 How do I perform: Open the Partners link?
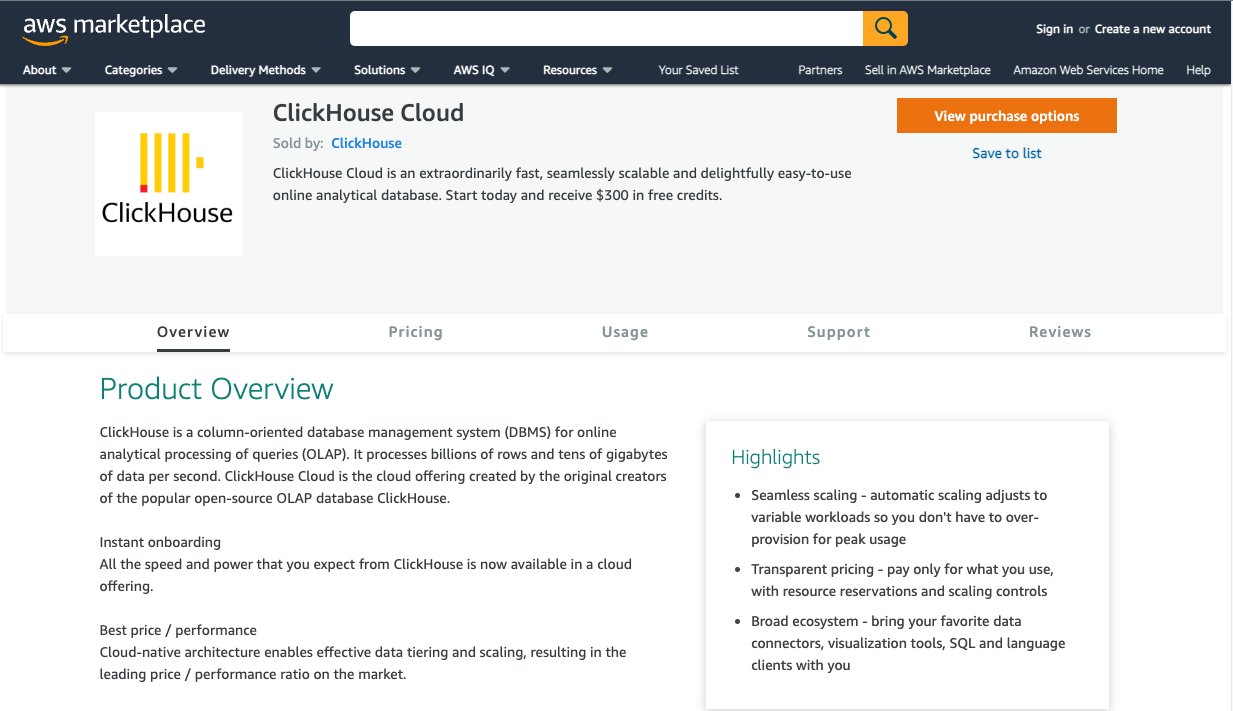click(x=820, y=70)
